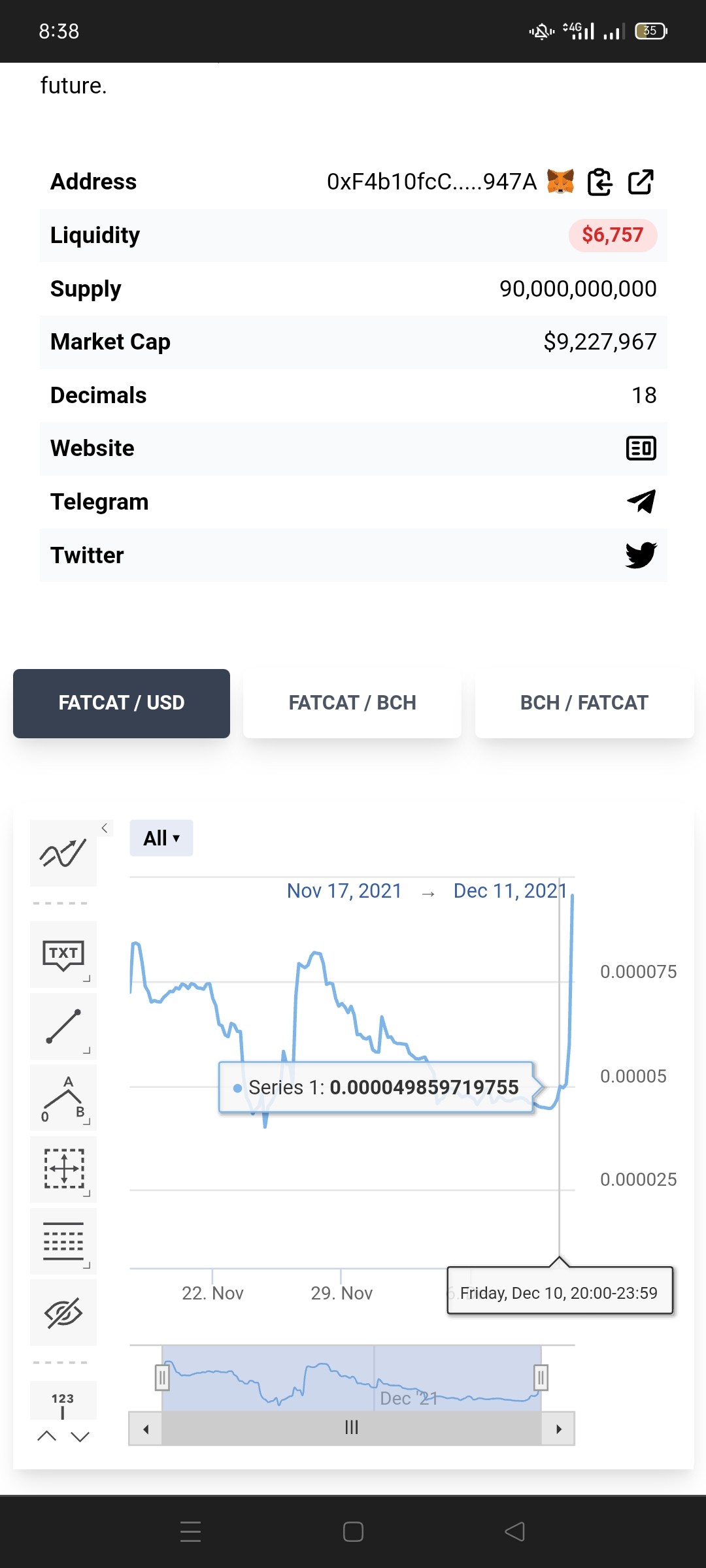This screenshot has height=1568, width=706.
Task: Select the text annotation TXT tool
Action: pos(63,955)
